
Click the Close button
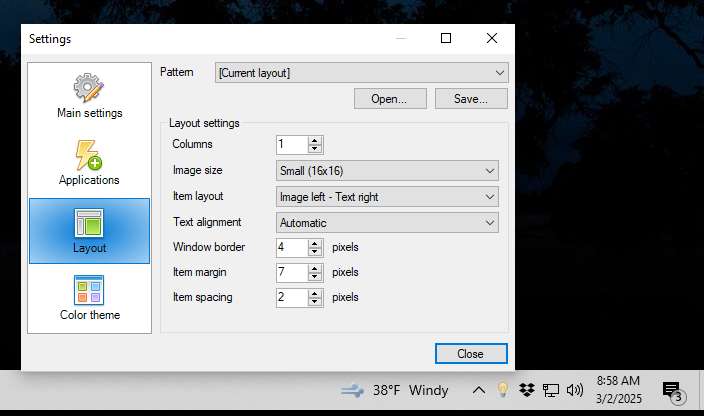coord(471,354)
